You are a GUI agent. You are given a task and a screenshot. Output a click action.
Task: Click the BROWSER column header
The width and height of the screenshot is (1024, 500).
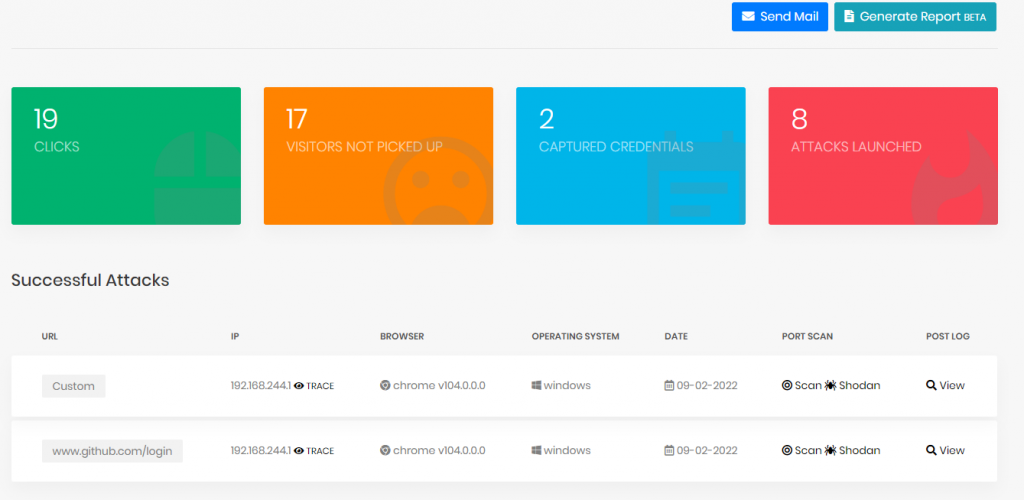[402, 337]
